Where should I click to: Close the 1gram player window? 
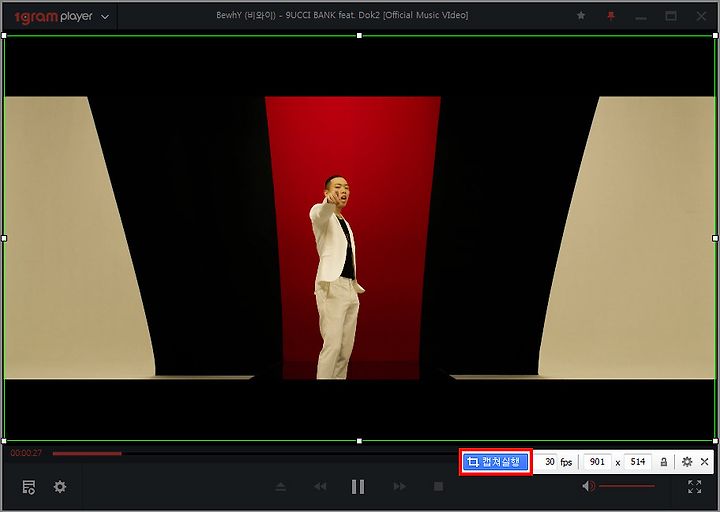[x=701, y=17]
